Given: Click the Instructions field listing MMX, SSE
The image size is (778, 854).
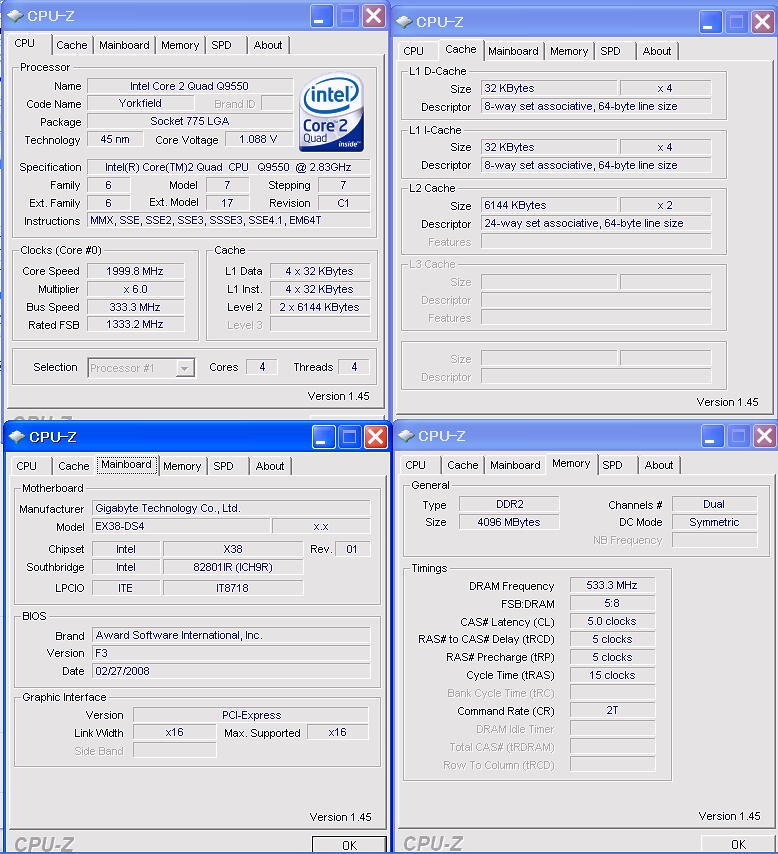Looking at the screenshot, I should pos(229,221).
